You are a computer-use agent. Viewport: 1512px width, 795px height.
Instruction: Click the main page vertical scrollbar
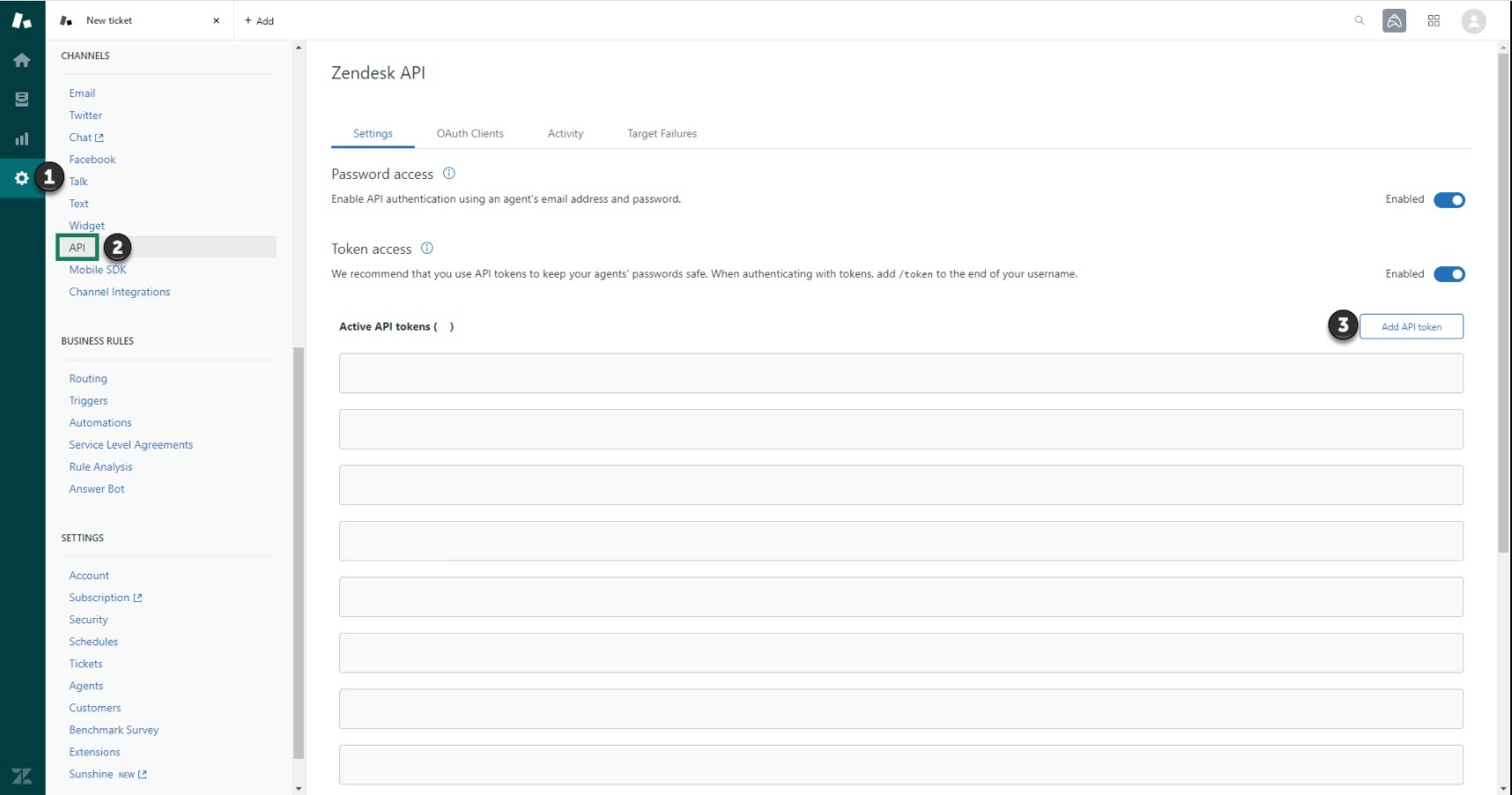click(1503, 303)
